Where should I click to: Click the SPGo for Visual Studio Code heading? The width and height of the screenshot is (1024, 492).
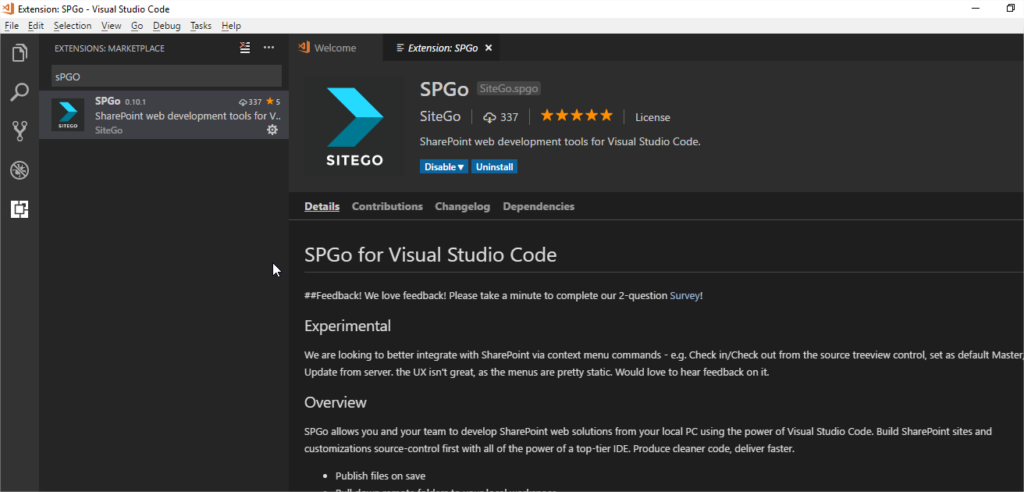[x=430, y=254]
